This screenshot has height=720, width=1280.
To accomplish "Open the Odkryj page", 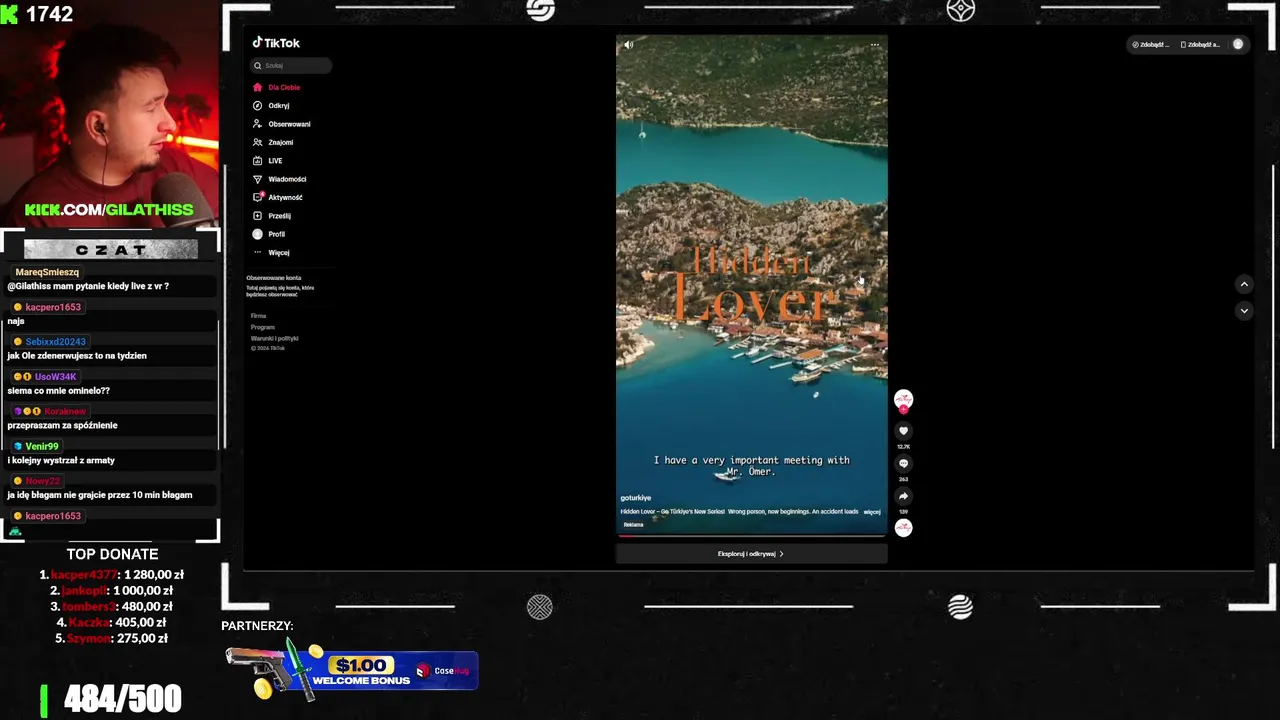I will [x=279, y=105].
